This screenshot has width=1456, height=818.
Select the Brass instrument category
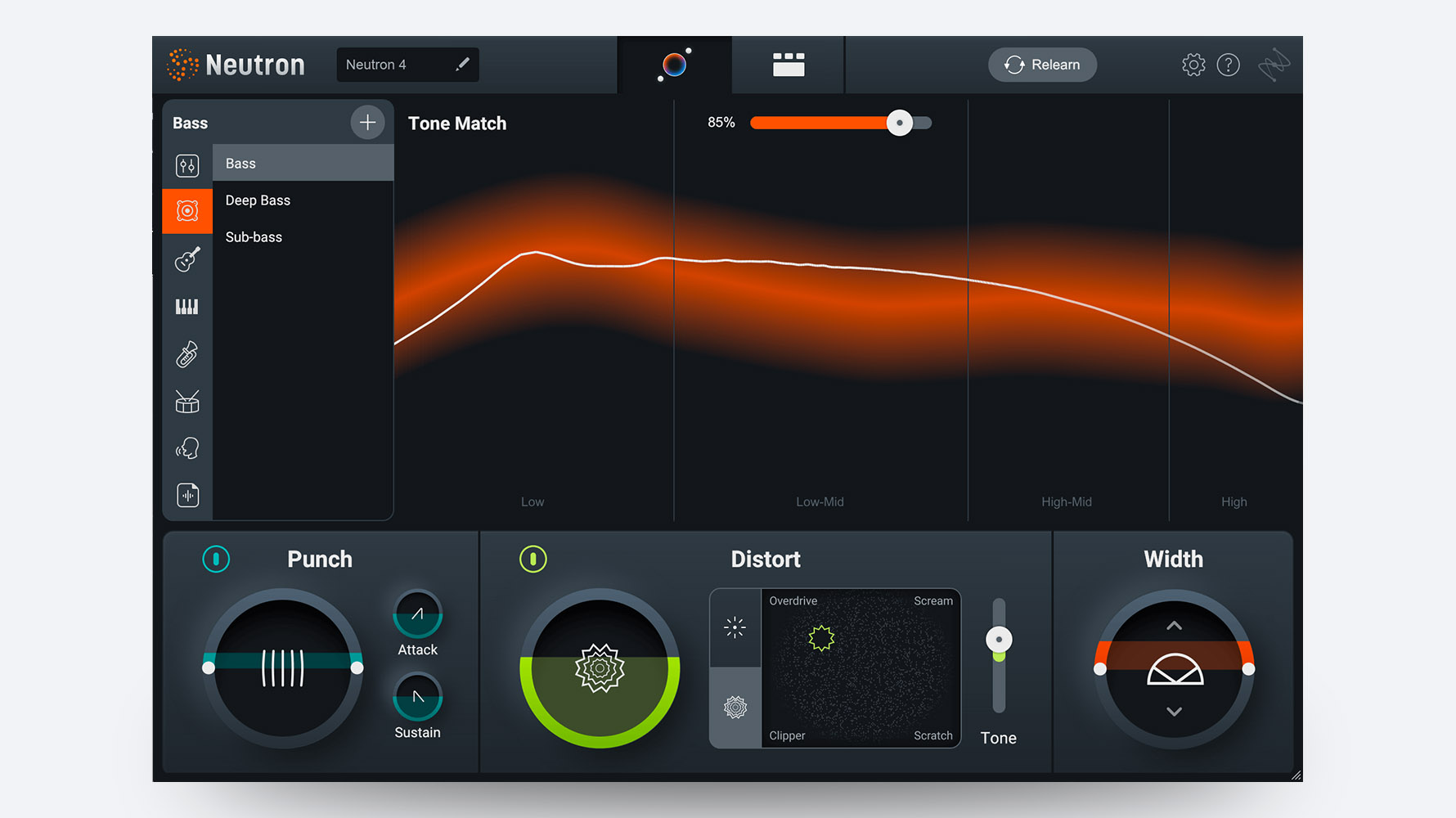[x=187, y=353]
